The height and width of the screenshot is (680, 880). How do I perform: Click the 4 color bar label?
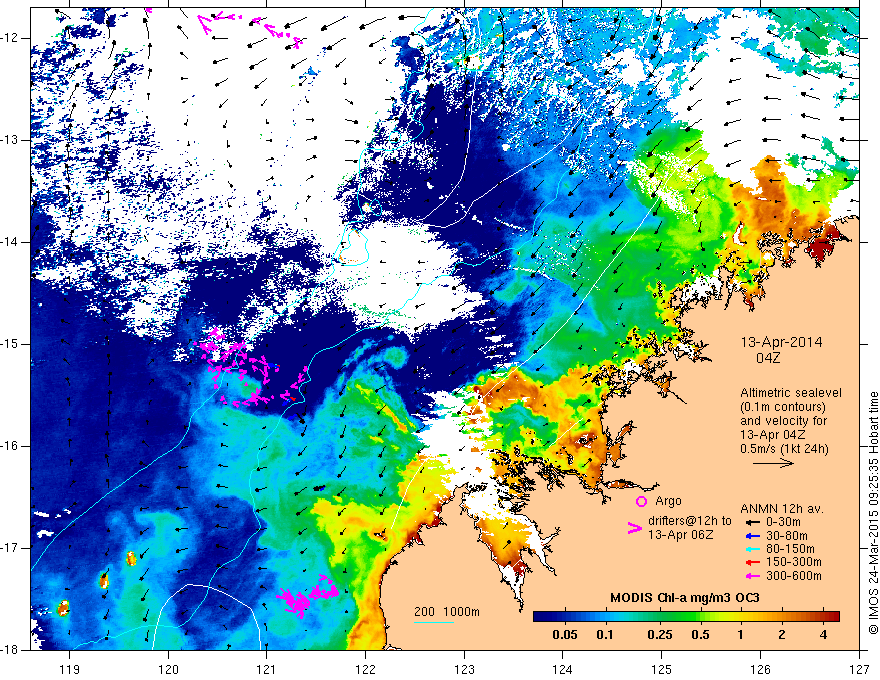coord(823,635)
